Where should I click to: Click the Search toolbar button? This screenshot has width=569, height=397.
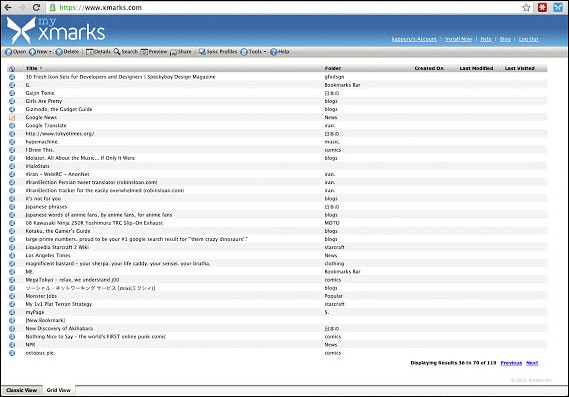point(126,52)
